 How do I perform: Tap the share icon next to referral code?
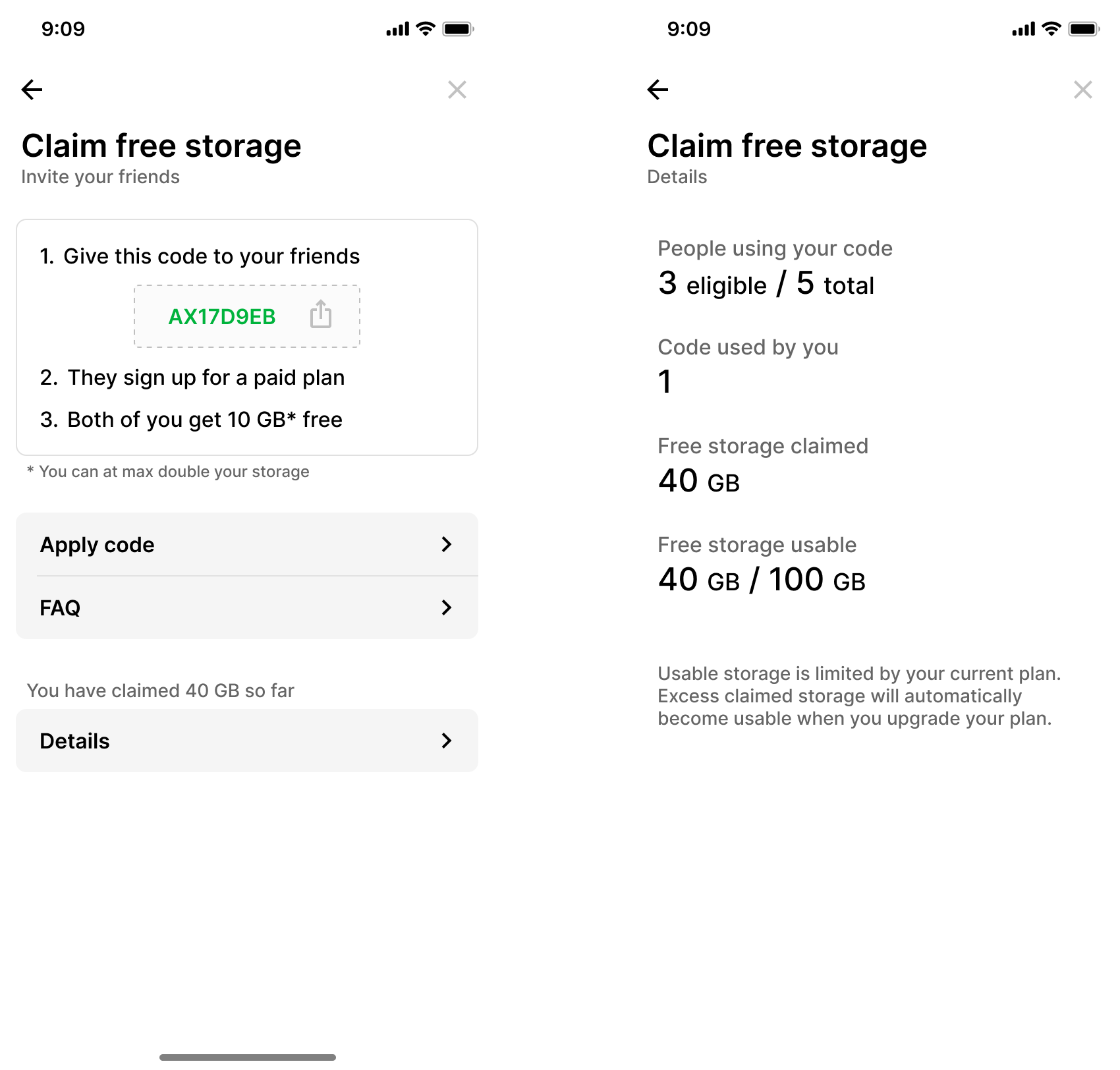pos(320,316)
